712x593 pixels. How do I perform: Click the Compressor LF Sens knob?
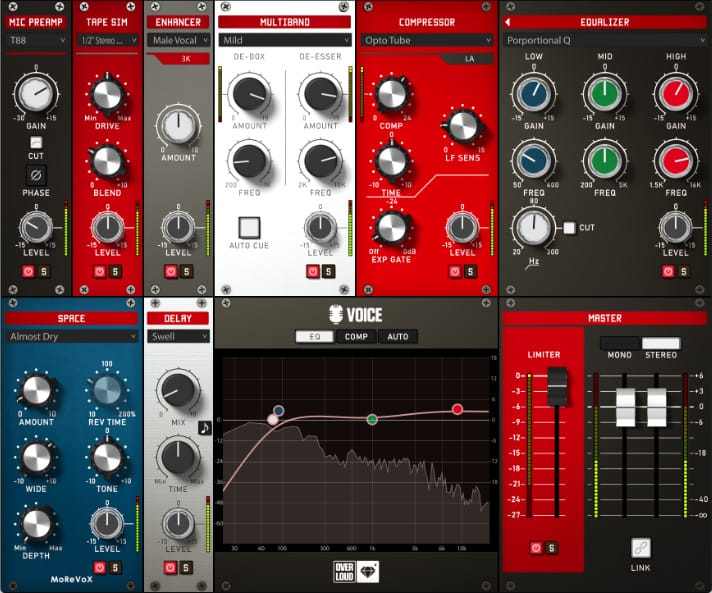[x=462, y=126]
